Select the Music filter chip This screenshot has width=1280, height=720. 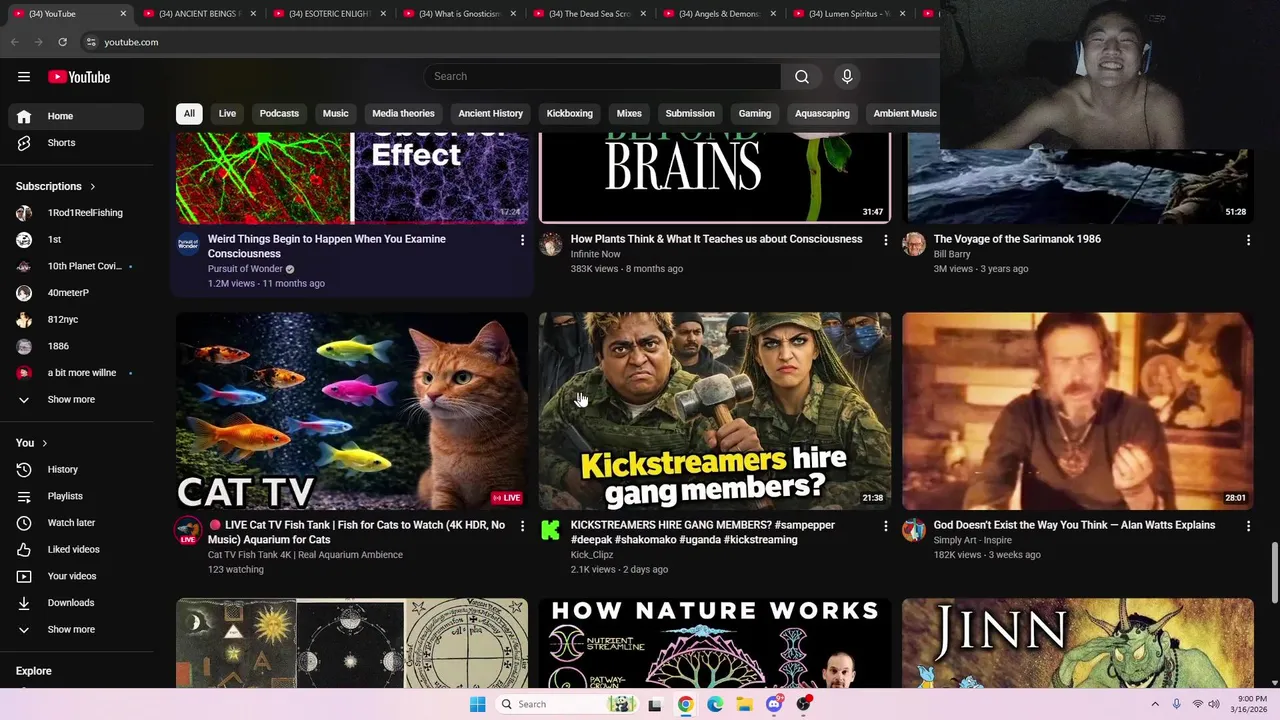[x=336, y=114]
